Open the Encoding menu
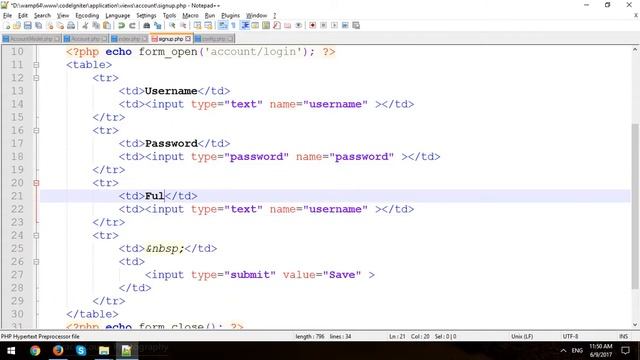 coord(87,16)
